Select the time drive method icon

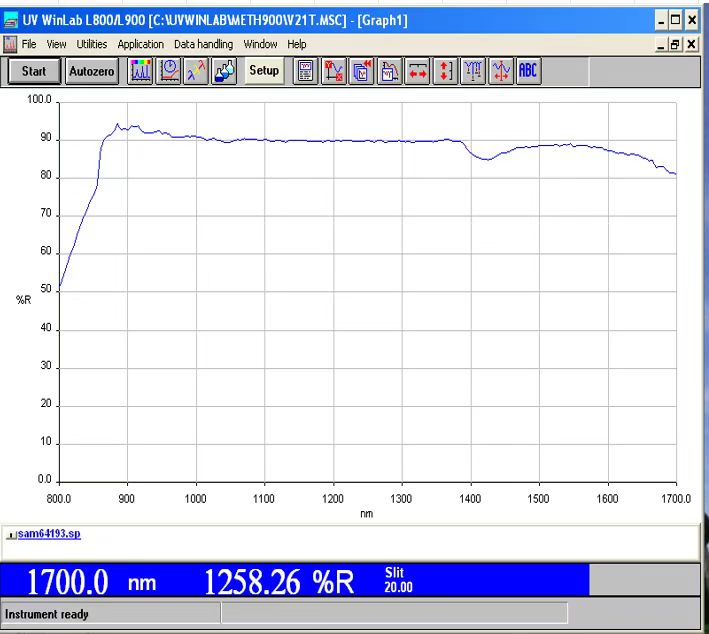click(169, 71)
